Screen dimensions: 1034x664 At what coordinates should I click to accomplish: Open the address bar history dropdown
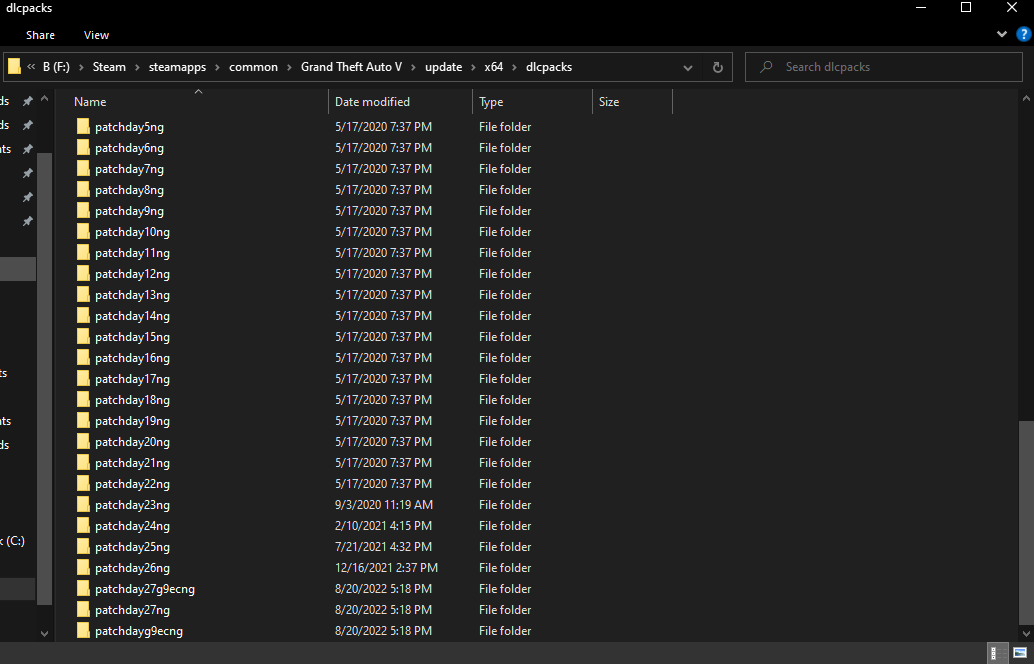pyautogui.click(x=688, y=67)
